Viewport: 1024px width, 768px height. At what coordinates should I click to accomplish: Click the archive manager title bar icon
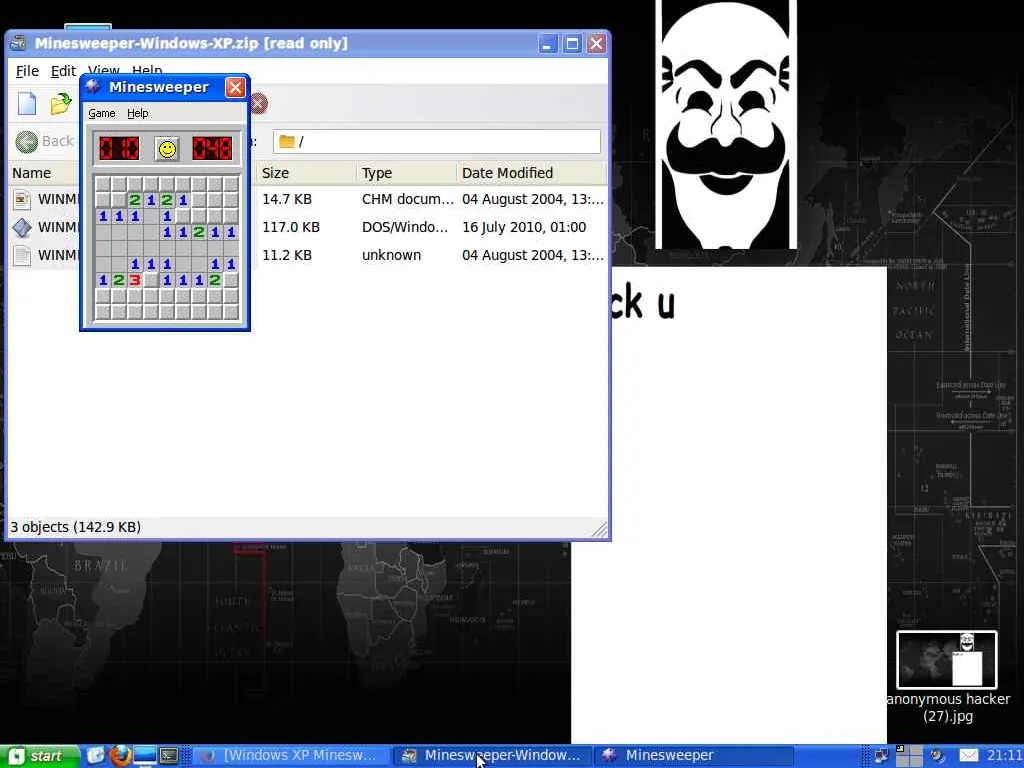pos(18,43)
